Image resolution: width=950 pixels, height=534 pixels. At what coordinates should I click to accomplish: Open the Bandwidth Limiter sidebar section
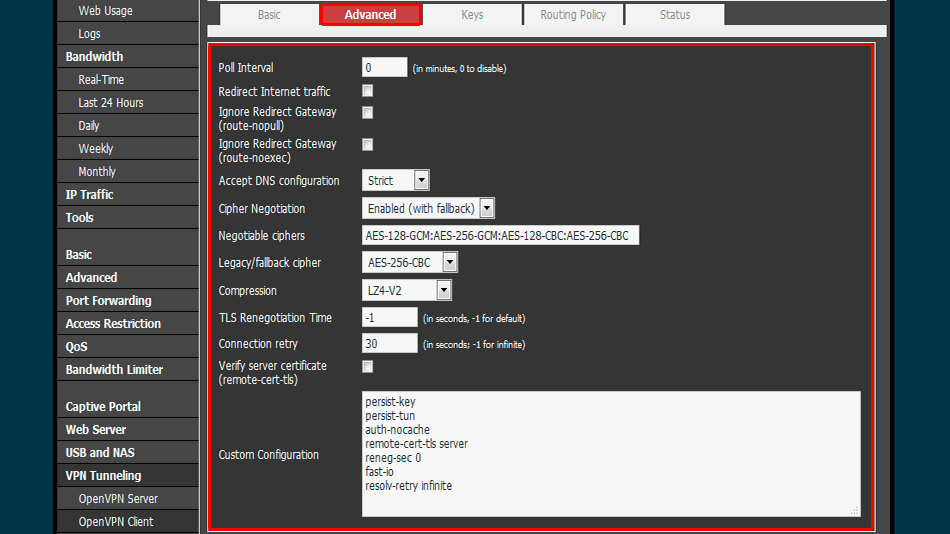[114, 369]
